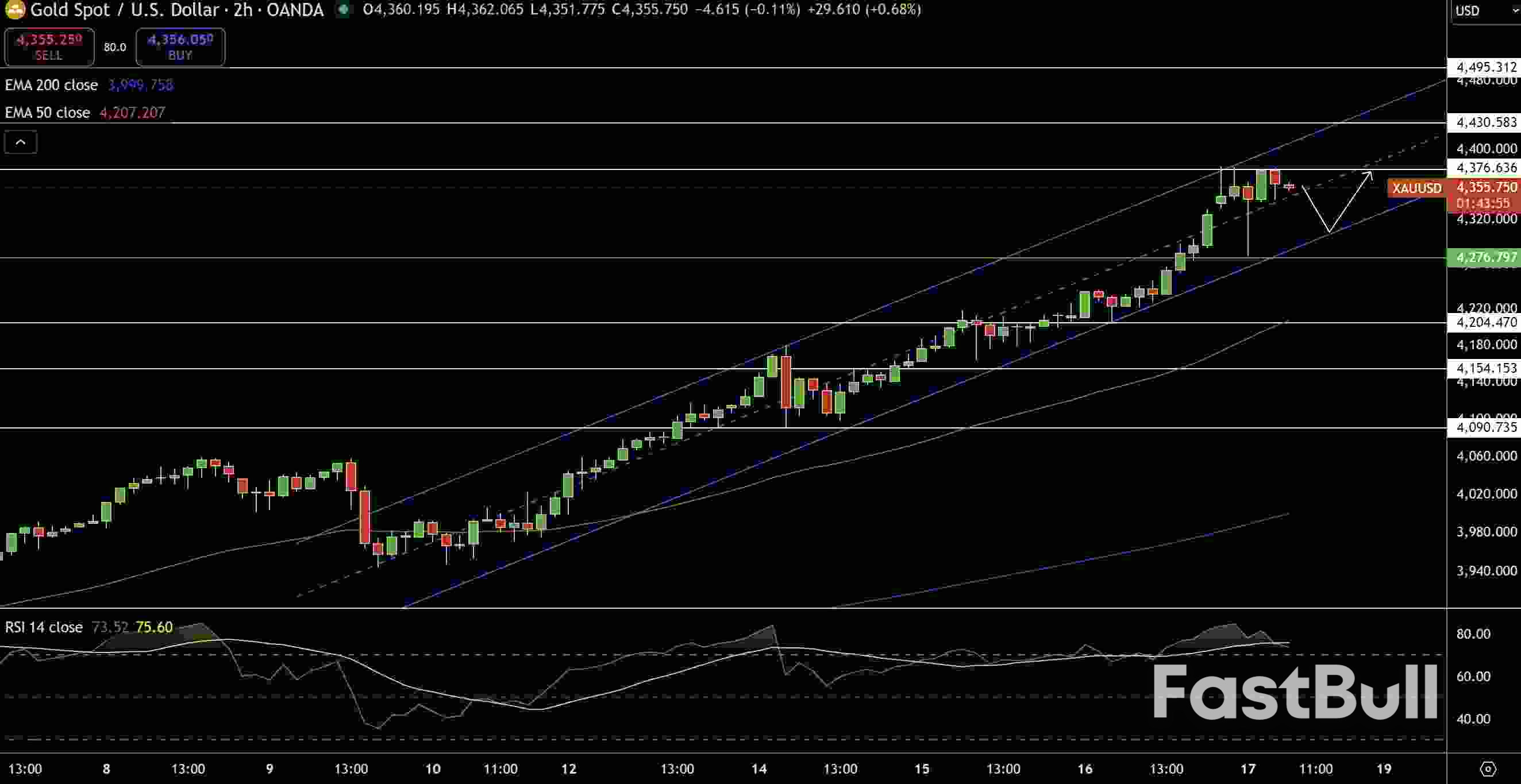This screenshot has width=1521, height=784.
Task: Click the RSI 40.00 scale label
Action: click(1473, 719)
